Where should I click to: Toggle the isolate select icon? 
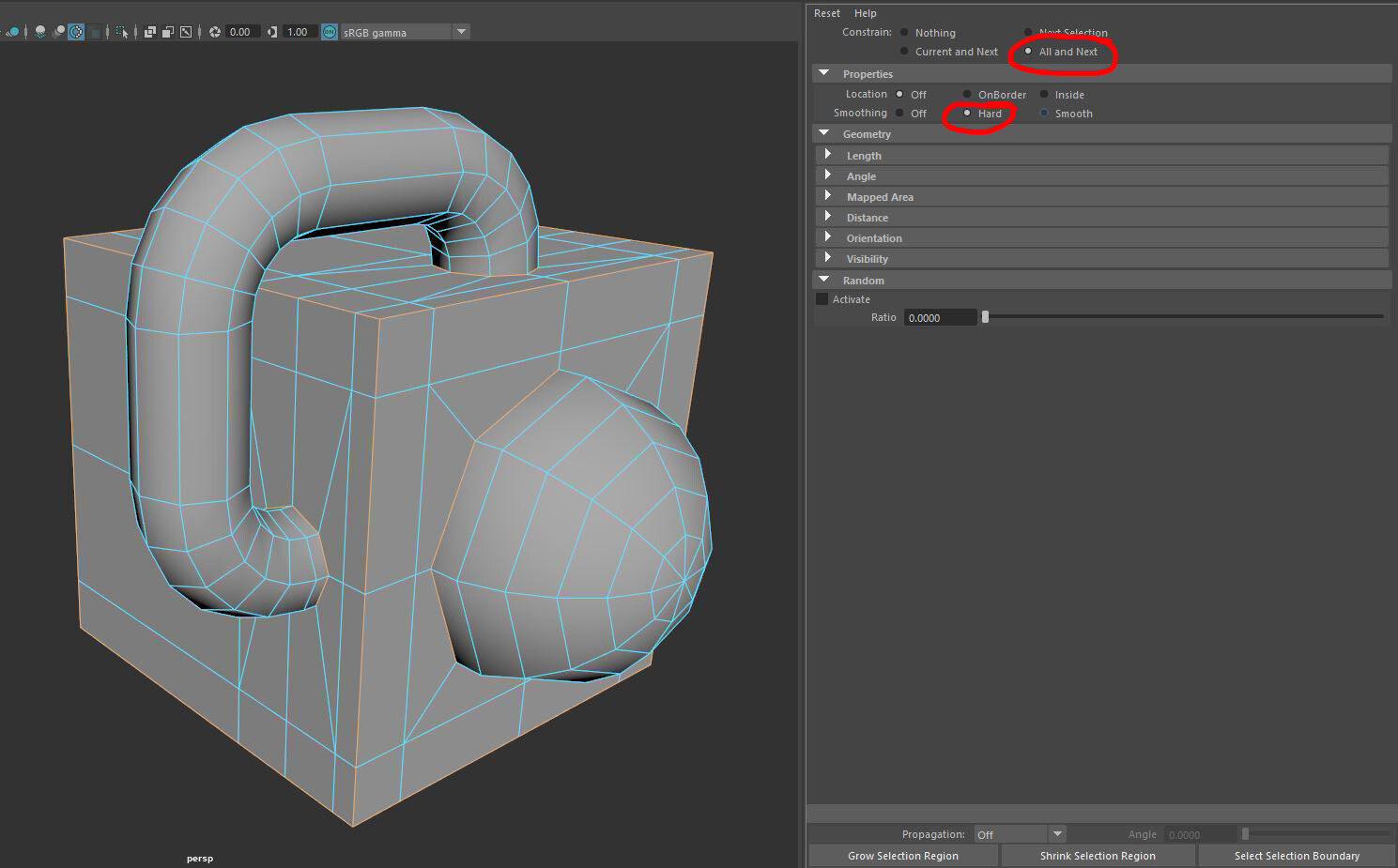tap(122, 31)
